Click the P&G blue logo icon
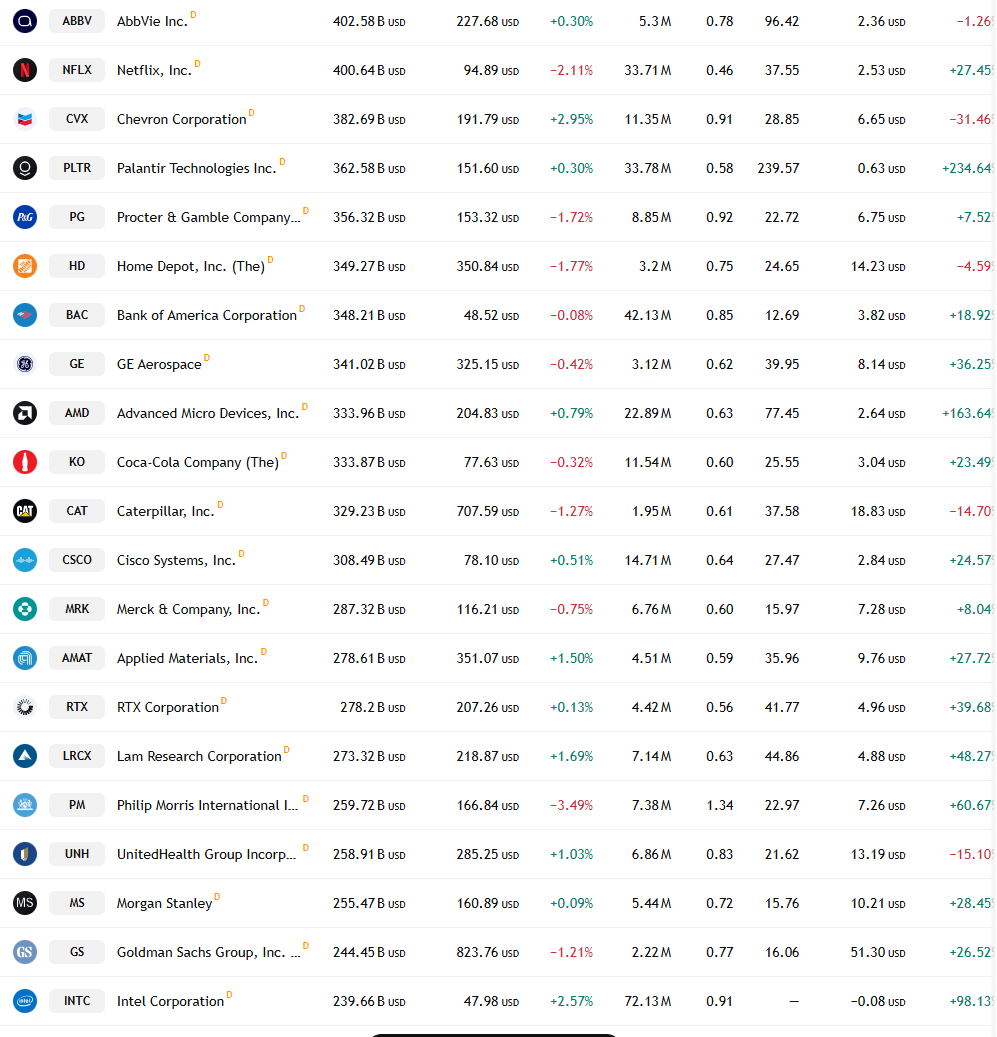Image resolution: width=997 pixels, height=1037 pixels. pyautogui.click(x=25, y=217)
